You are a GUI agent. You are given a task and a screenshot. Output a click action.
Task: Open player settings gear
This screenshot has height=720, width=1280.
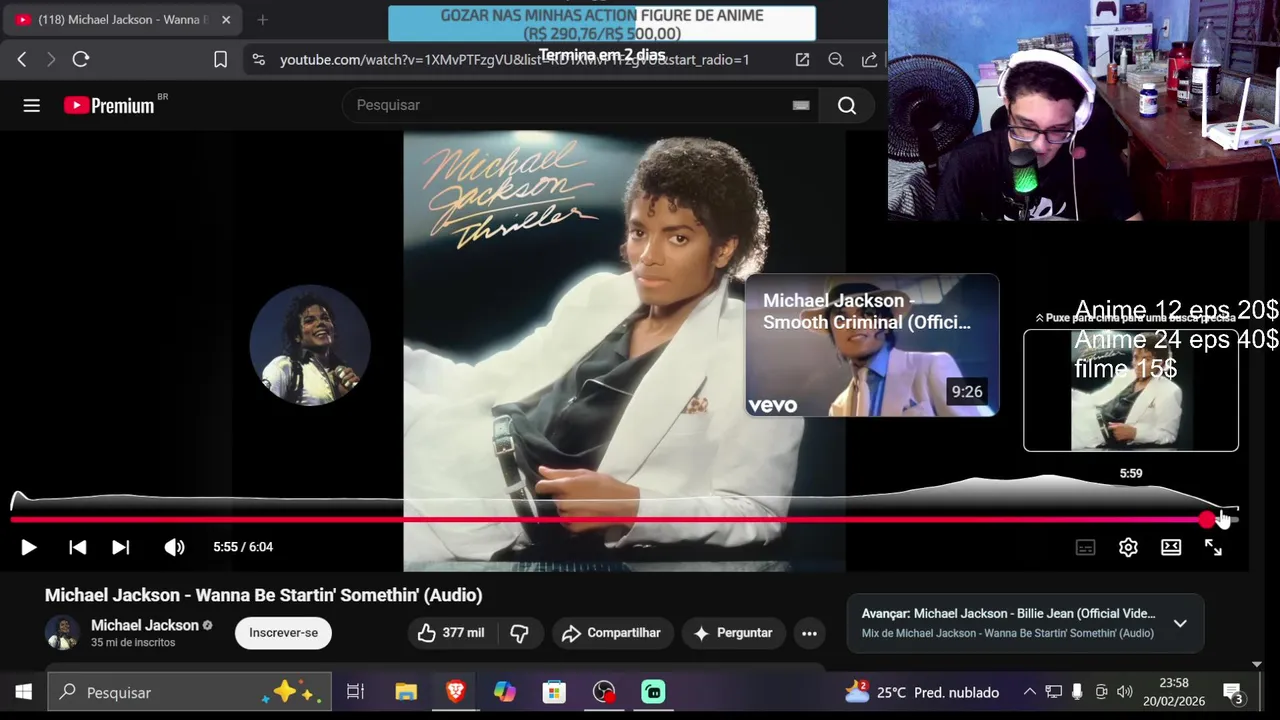[x=1128, y=547]
